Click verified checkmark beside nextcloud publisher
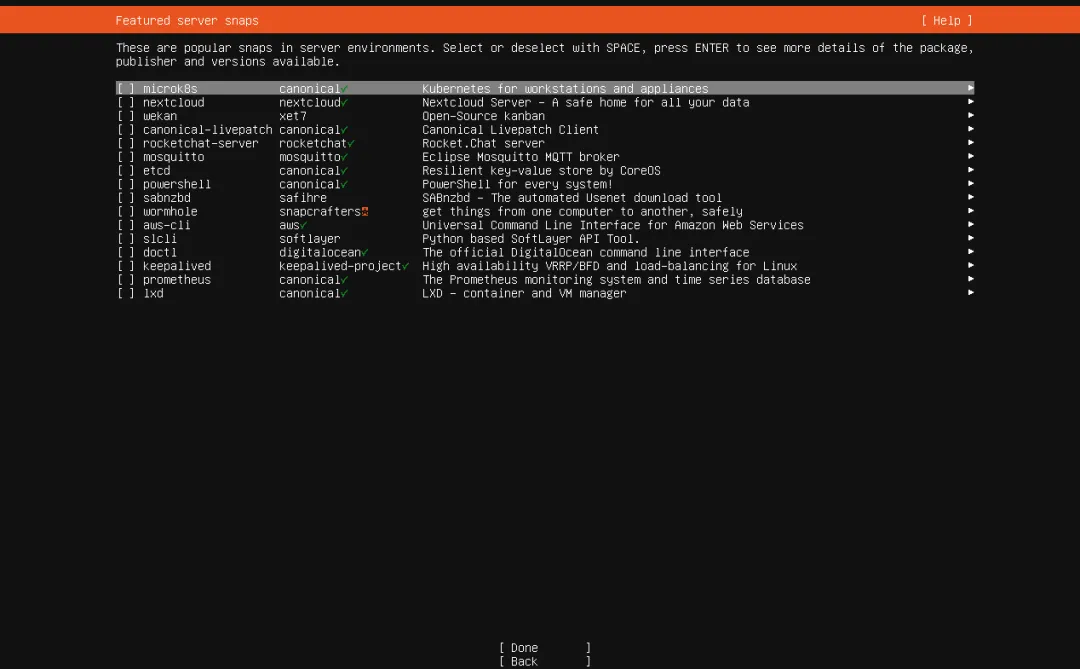The width and height of the screenshot is (1080, 669). [x=344, y=102]
